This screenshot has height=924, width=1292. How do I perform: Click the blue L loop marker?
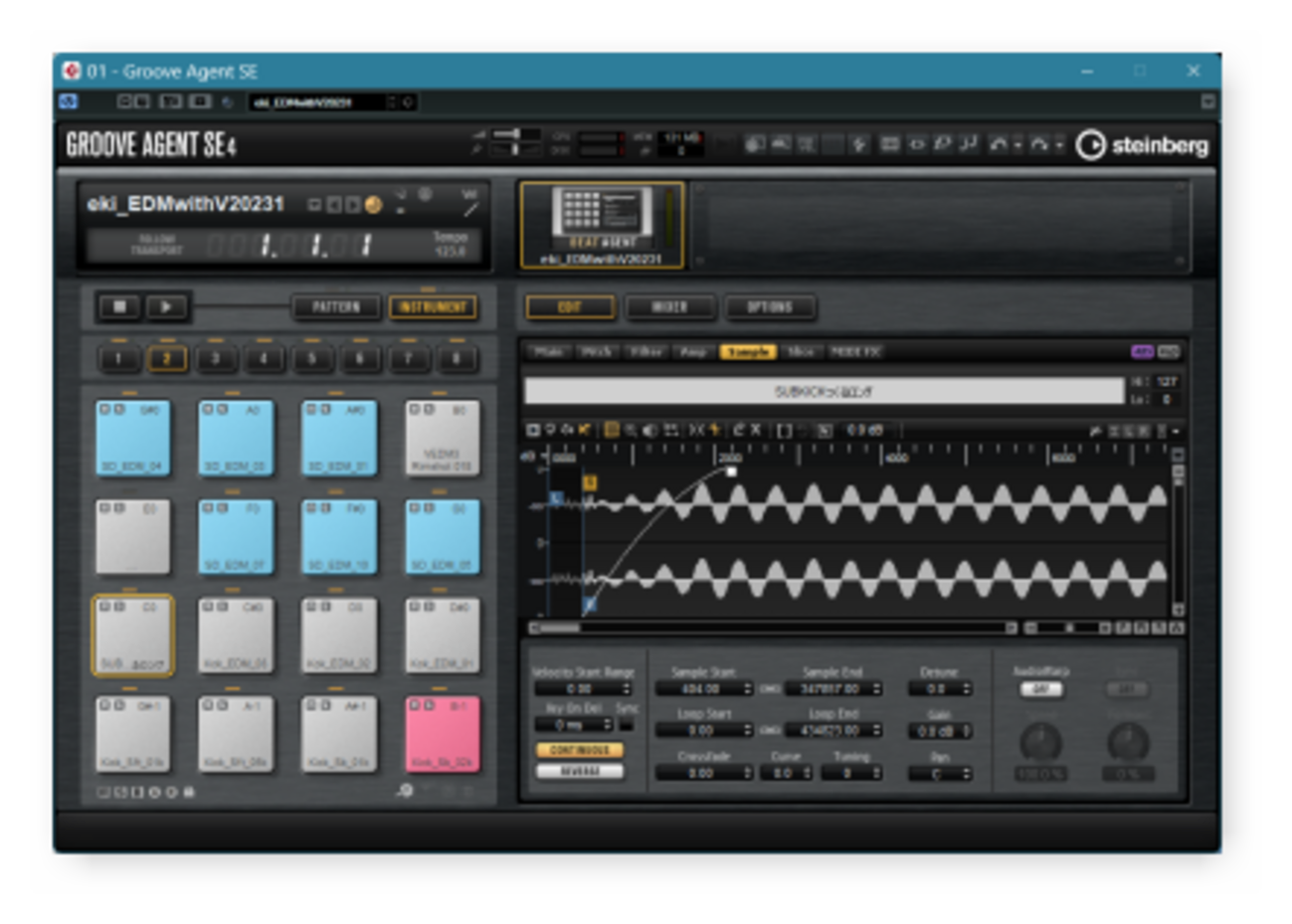pos(556,497)
